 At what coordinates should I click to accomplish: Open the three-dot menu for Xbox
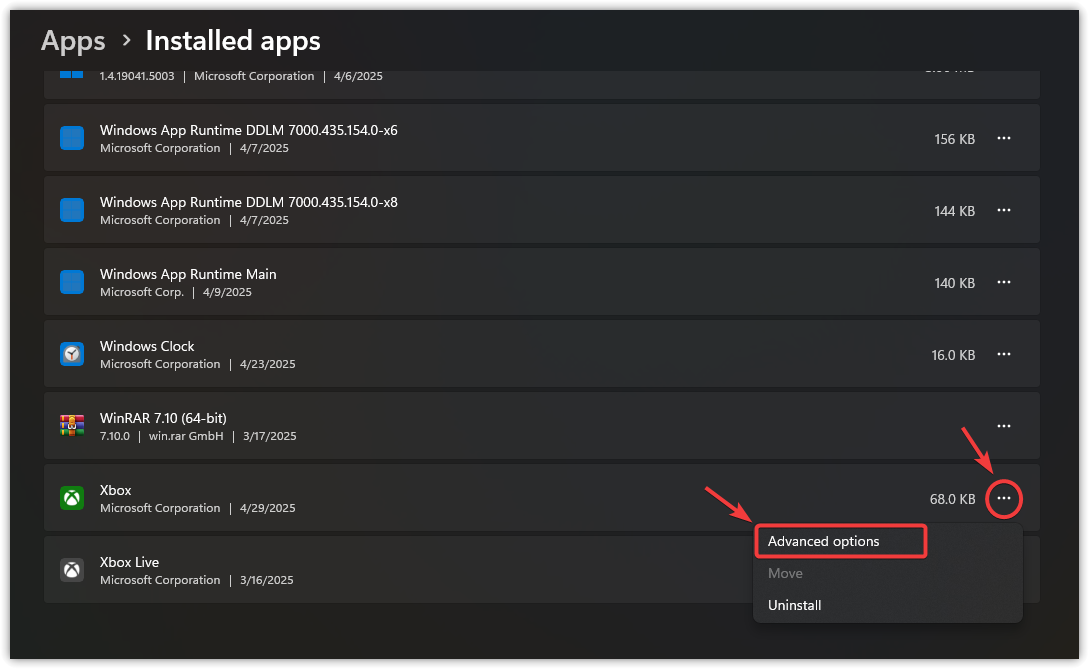coord(1004,498)
